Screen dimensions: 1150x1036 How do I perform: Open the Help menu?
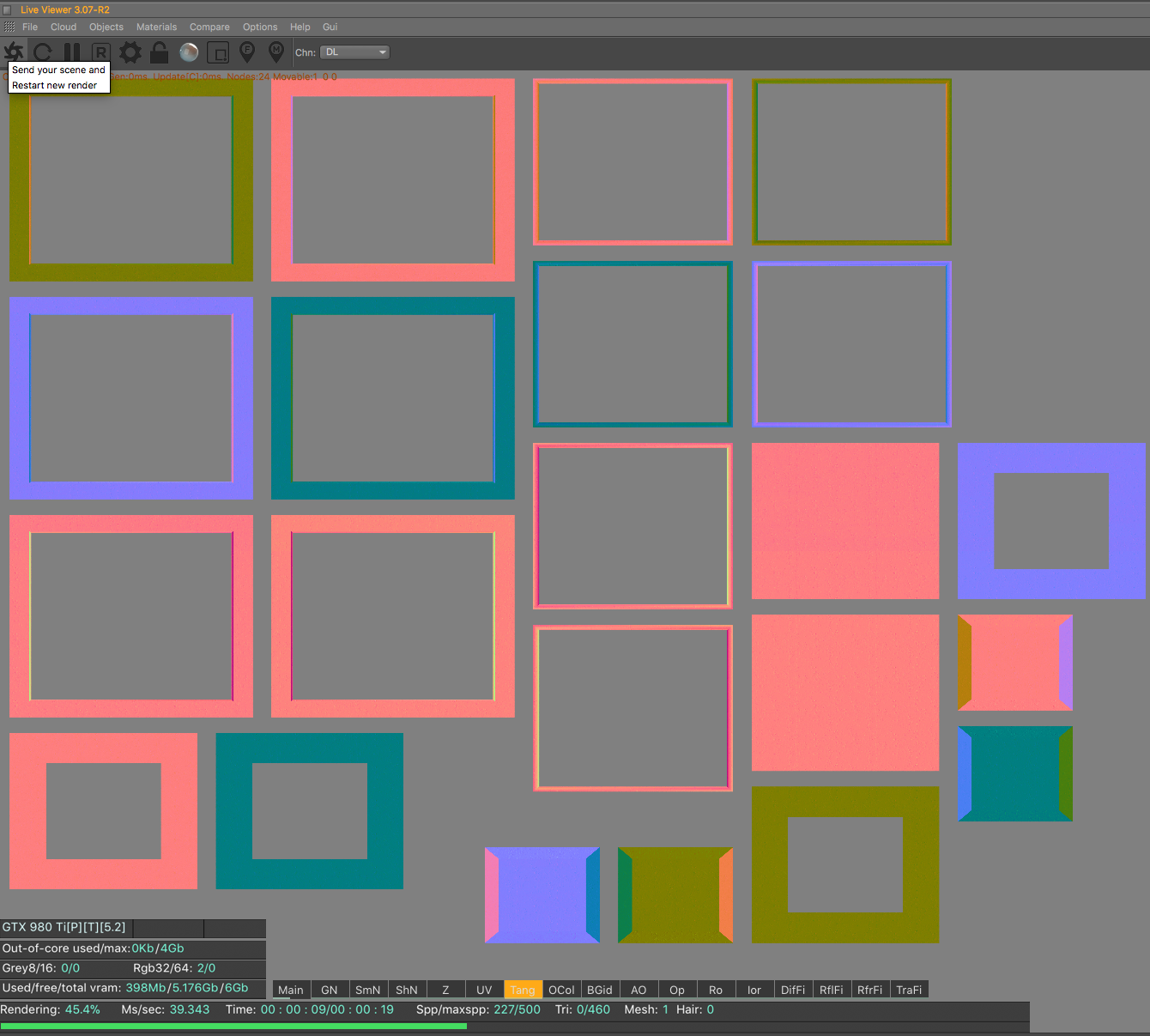(300, 27)
